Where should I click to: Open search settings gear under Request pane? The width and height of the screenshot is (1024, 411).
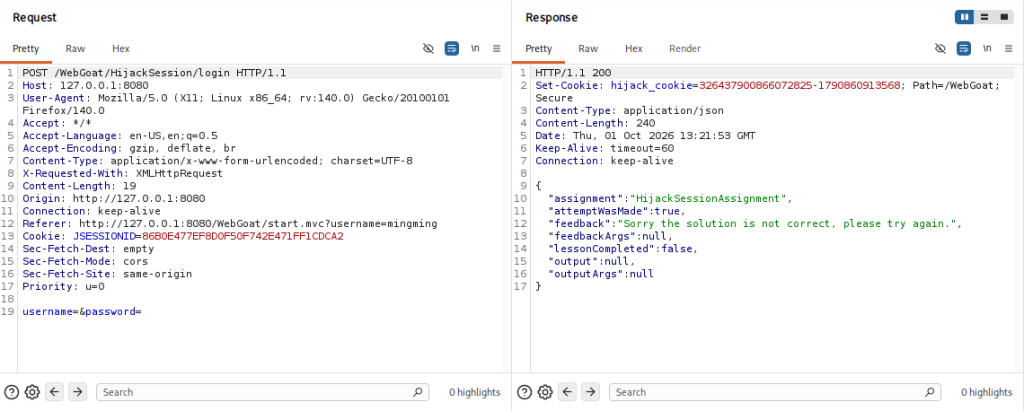point(32,392)
